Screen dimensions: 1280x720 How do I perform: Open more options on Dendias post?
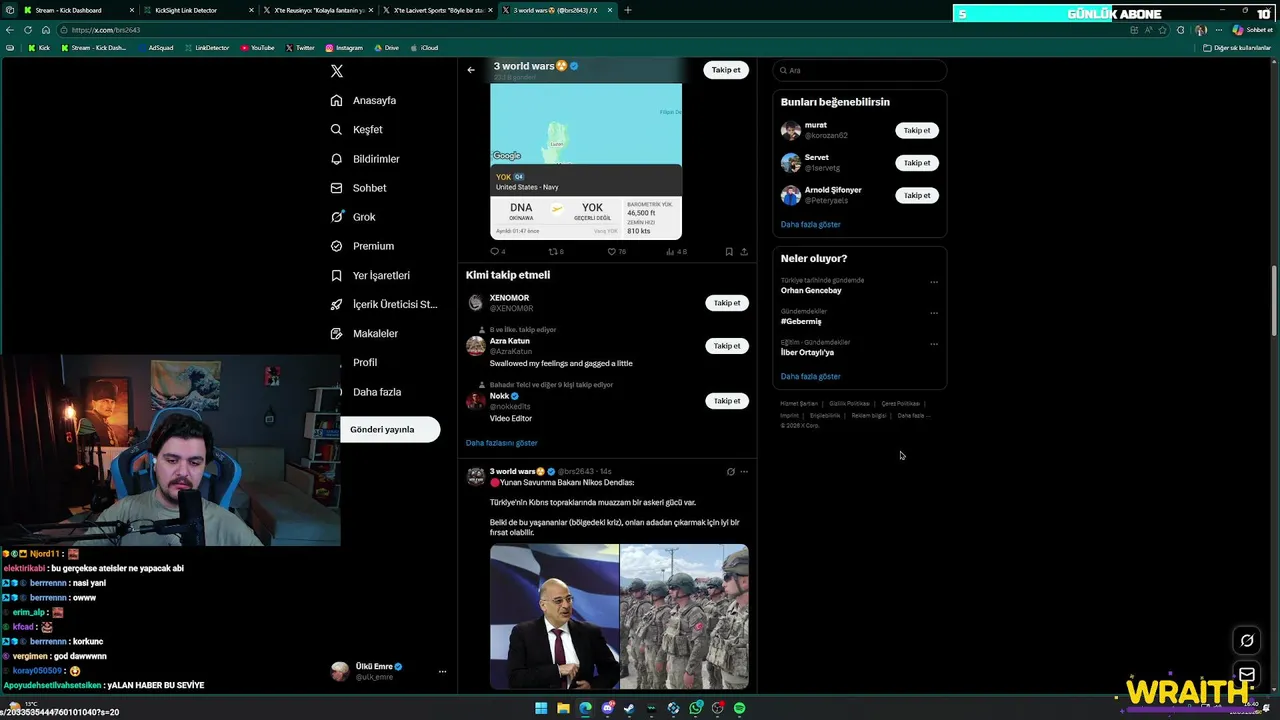[x=744, y=472]
